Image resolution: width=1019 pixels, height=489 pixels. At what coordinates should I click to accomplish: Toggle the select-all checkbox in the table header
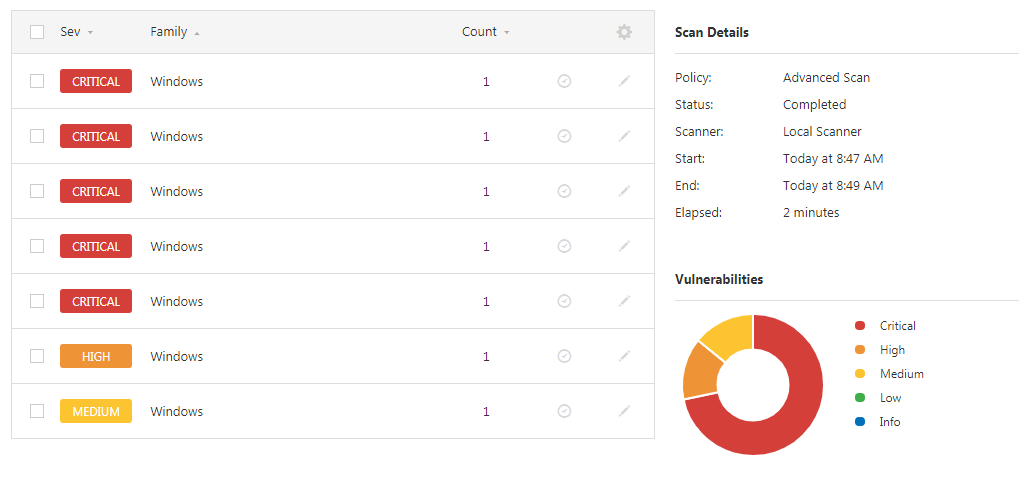coord(37,32)
